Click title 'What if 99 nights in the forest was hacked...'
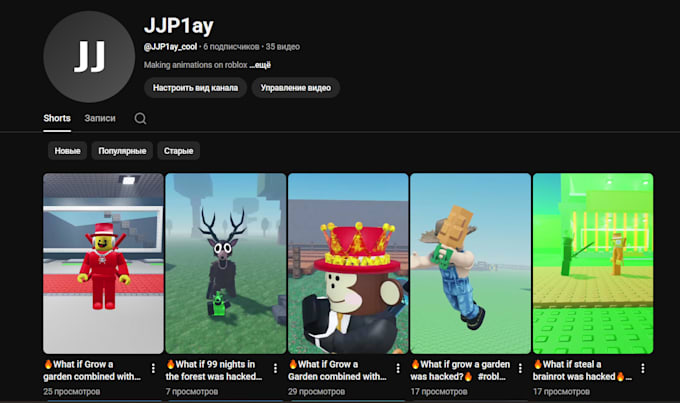Screen dimensions: 680x403 [214, 370]
